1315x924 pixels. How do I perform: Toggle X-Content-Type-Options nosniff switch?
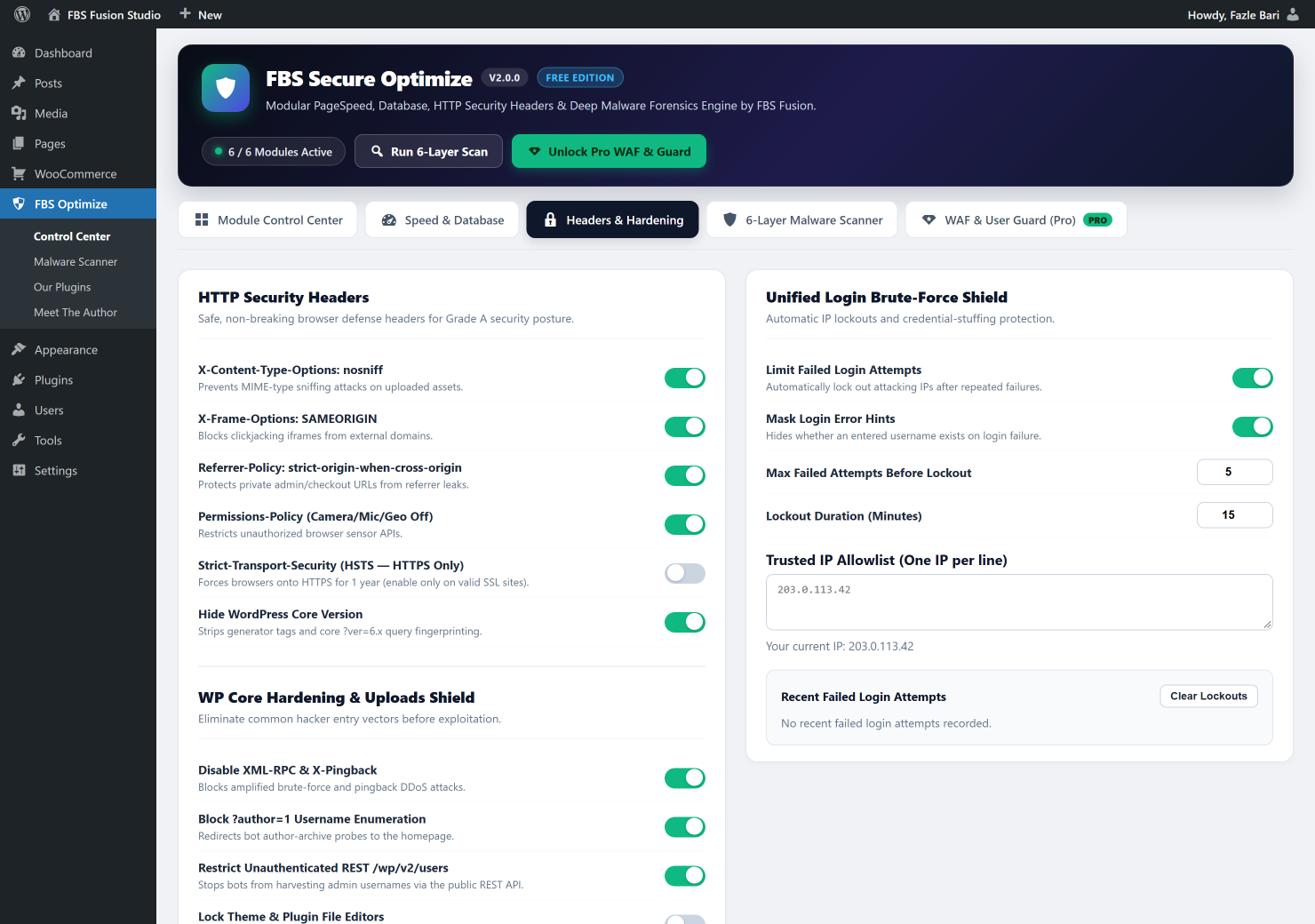click(x=685, y=378)
